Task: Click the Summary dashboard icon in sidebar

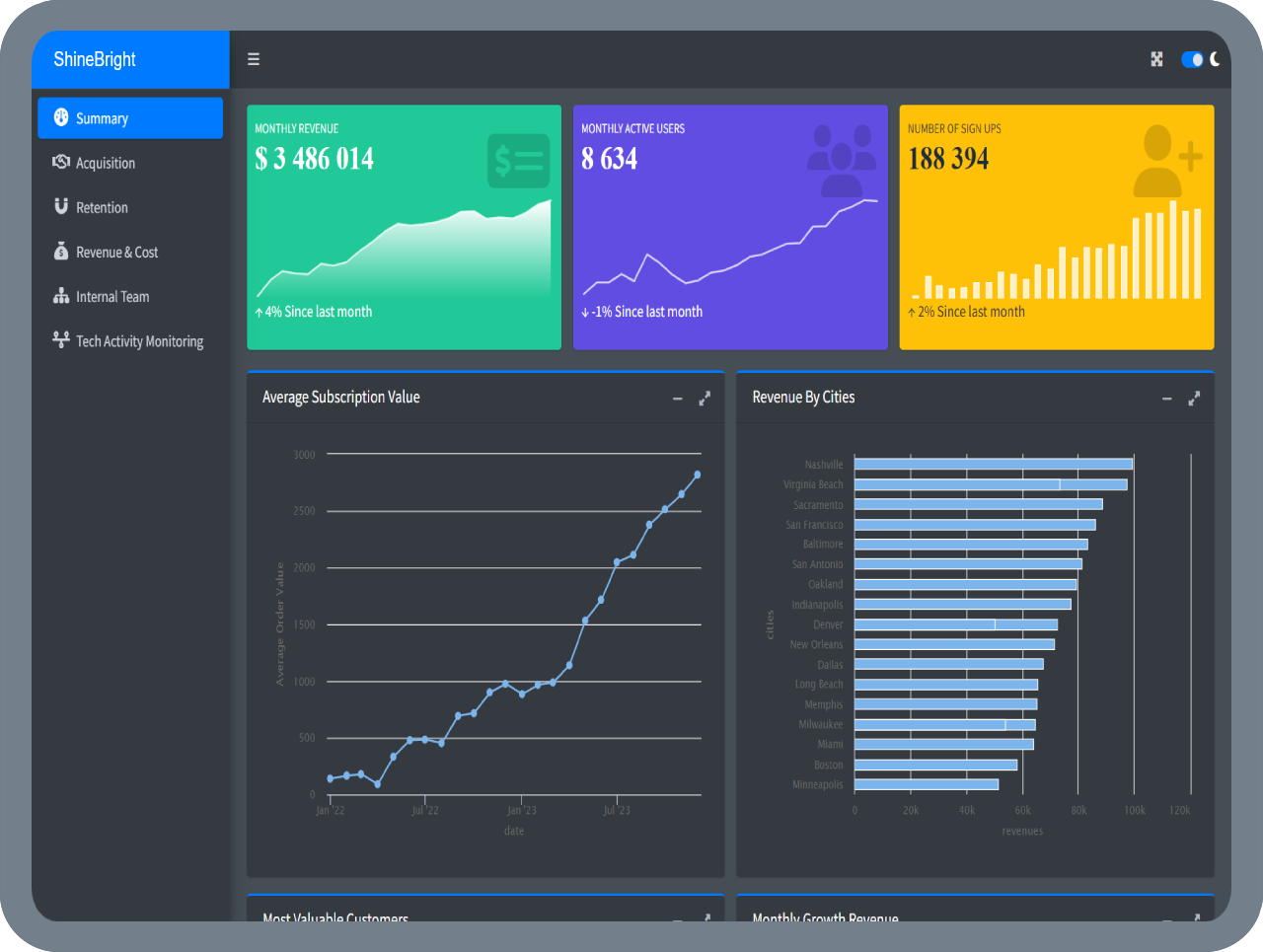Action: [x=61, y=117]
